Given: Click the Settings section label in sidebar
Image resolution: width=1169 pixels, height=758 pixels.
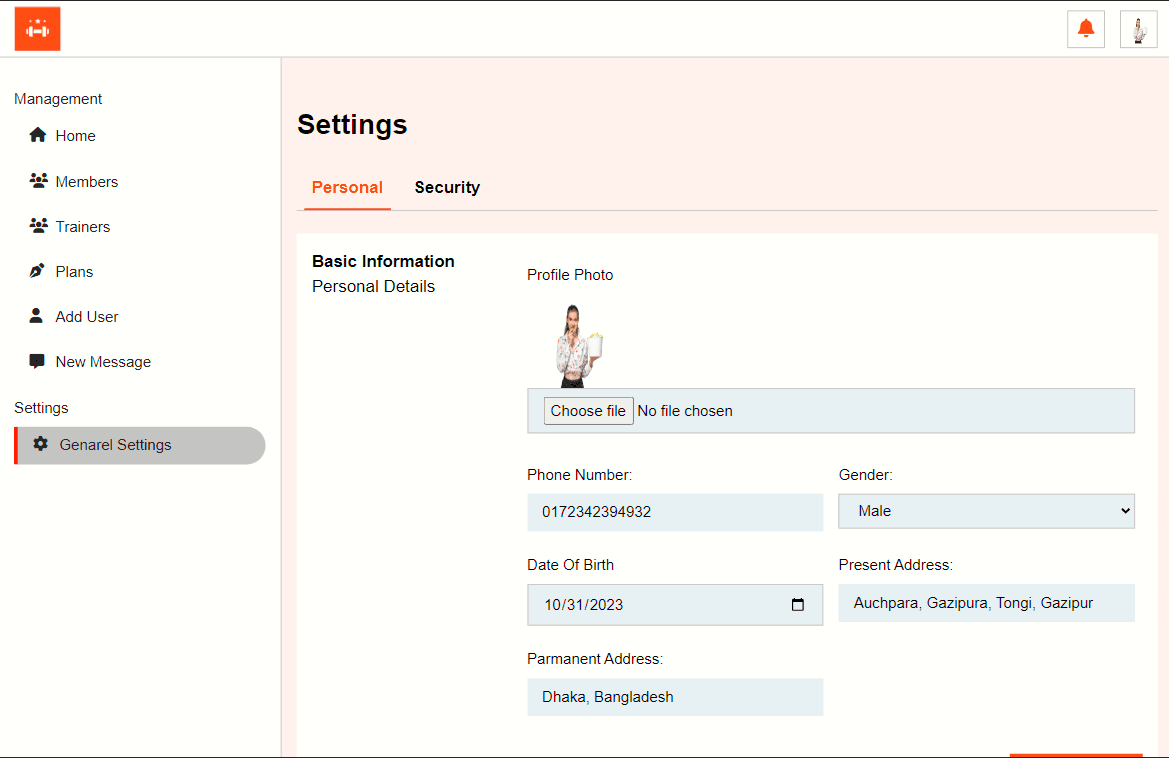Looking at the screenshot, I should pyautogui.click(x=41, y=408).
